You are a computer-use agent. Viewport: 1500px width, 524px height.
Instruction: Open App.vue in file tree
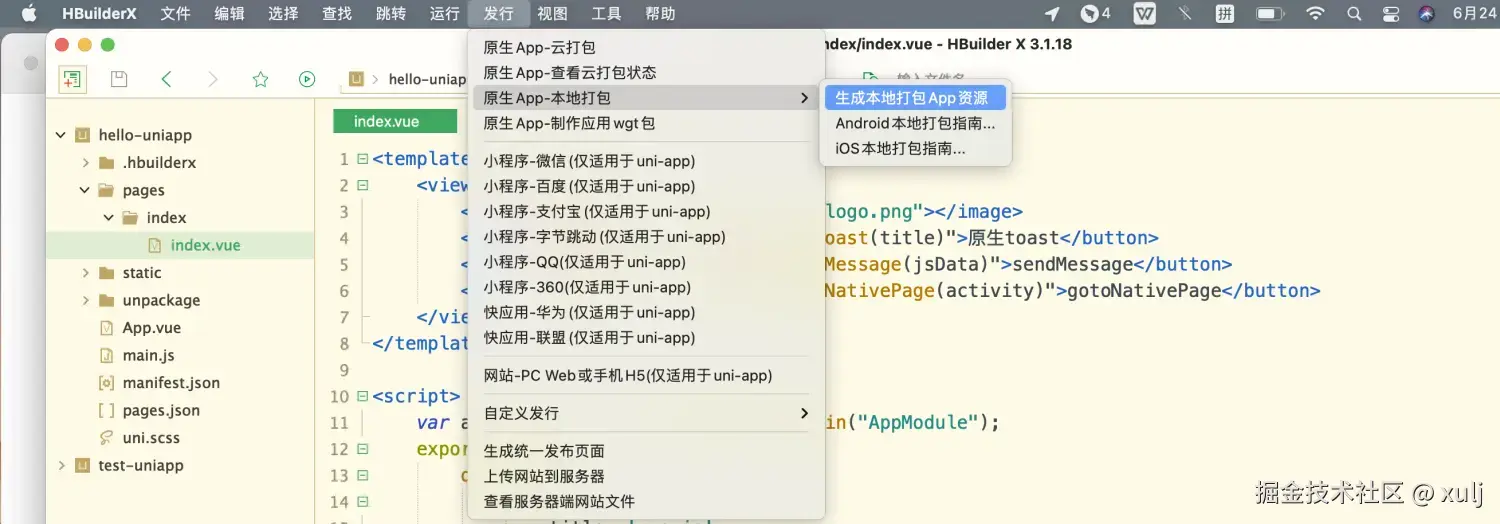150,327
